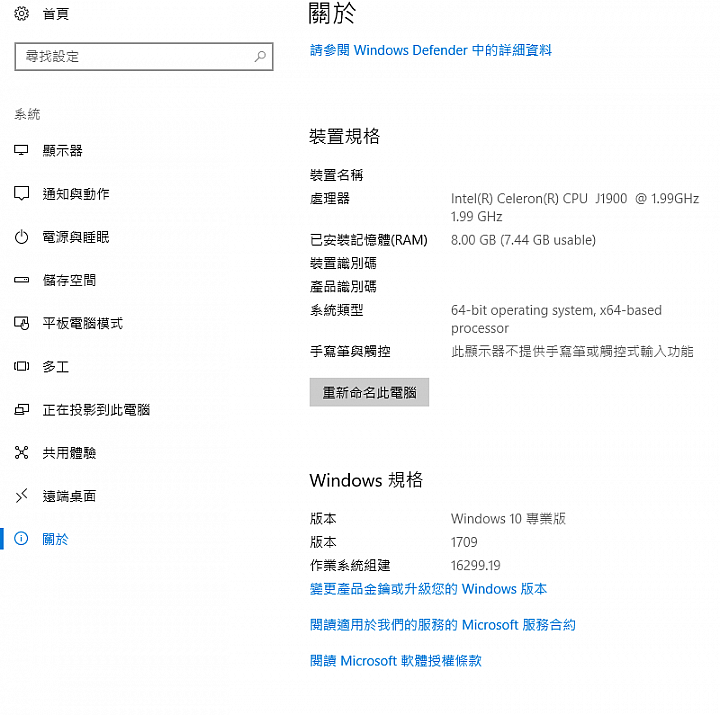The image size is (720, 715).
Task: Click the 系統類型 label
Action: point(337,310)
